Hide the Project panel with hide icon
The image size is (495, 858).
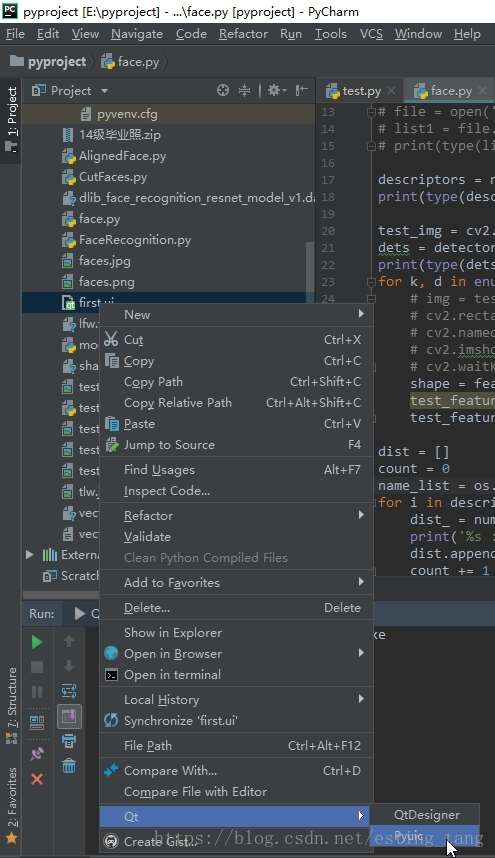301,90
